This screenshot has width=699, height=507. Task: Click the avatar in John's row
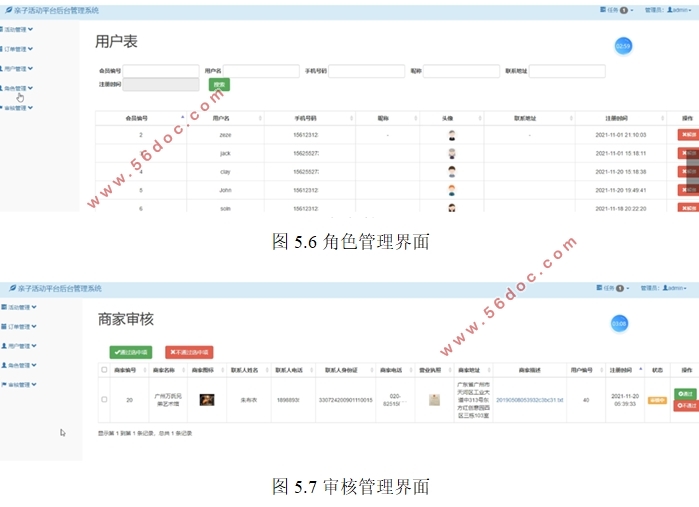(x=452, y=189)
